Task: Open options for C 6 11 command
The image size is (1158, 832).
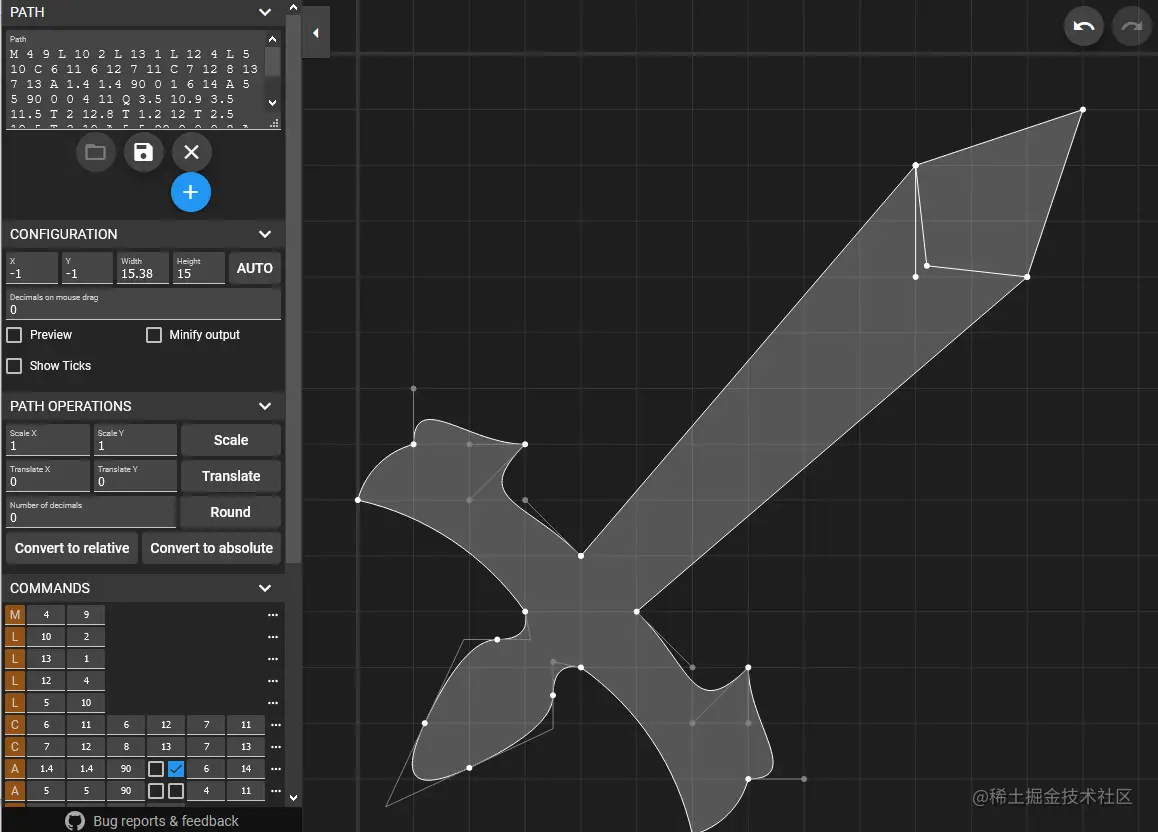Action: [x=275, y=725]
